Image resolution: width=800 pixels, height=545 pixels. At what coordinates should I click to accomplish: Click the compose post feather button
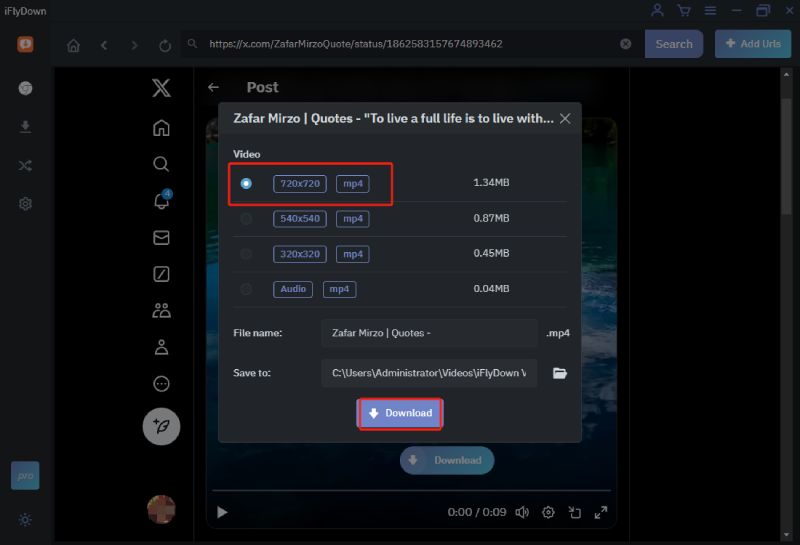161,427
